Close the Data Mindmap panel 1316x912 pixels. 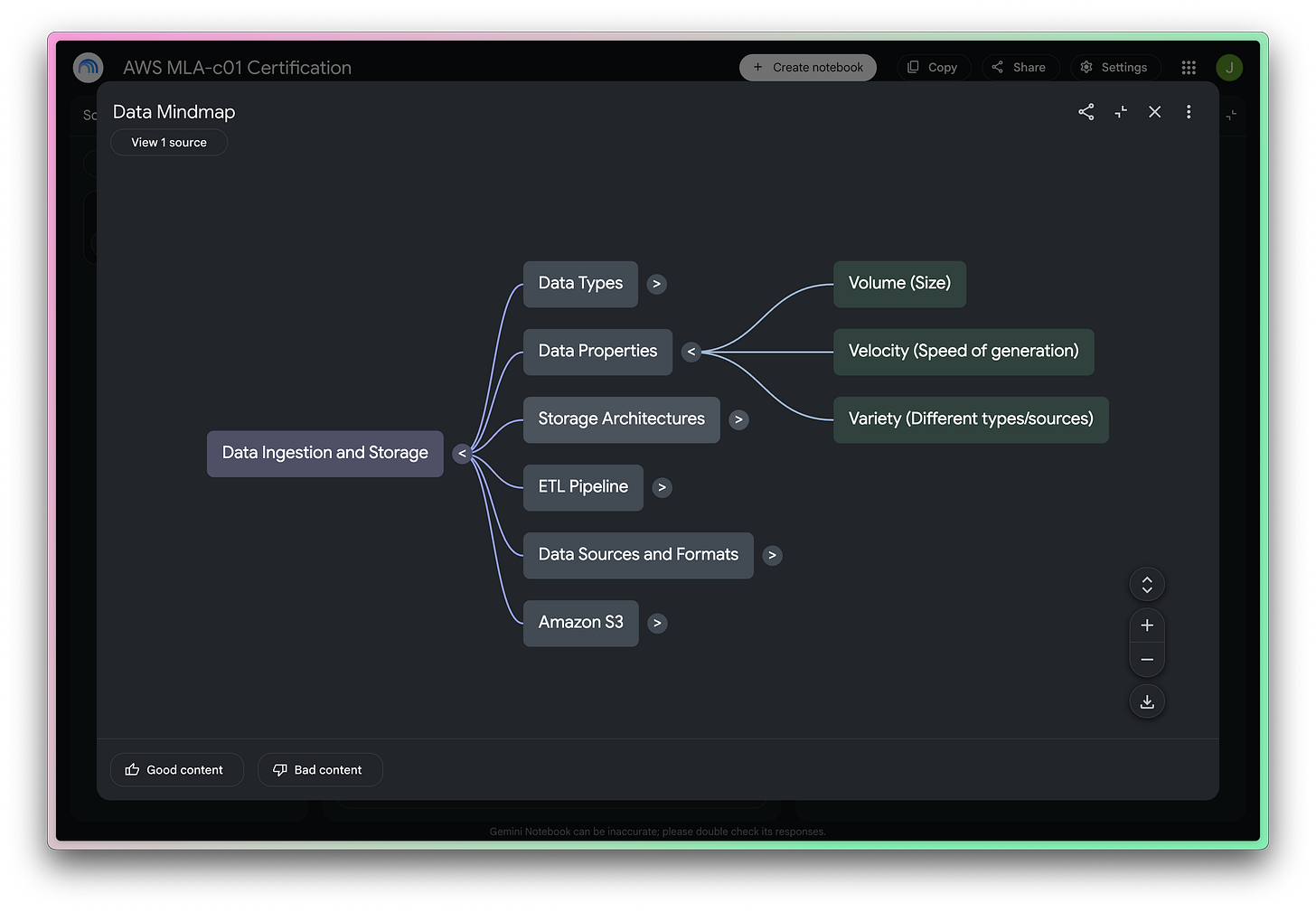click(1155, 112)
